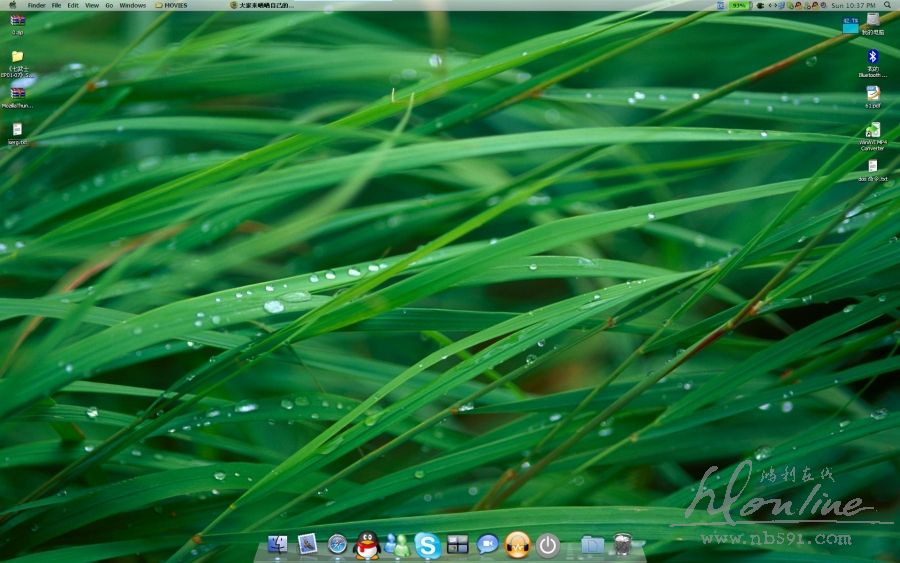Open QQ penguin app in dock
This screenshot has height=563, width=900.
click(x=367, y=545)
